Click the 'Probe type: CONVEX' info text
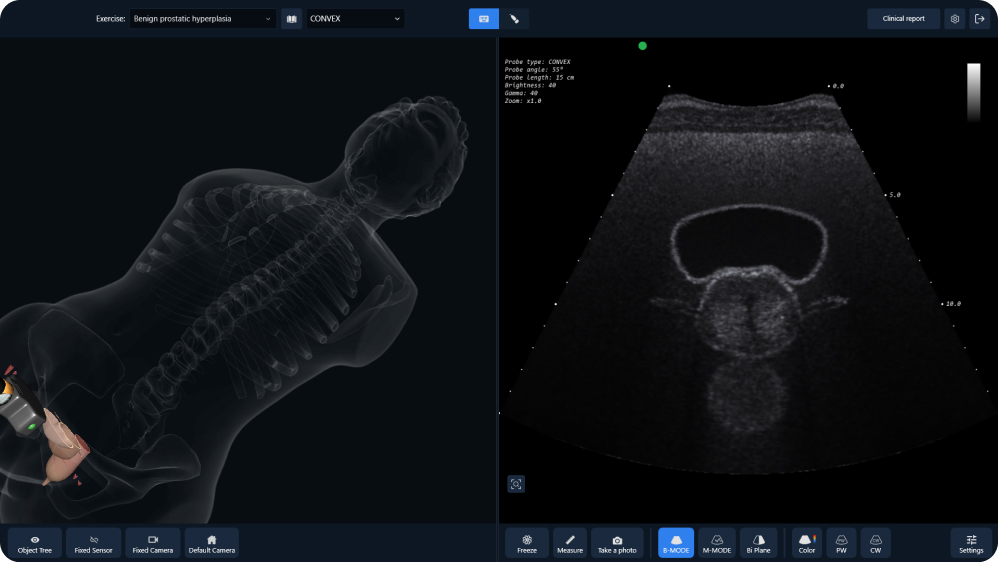Viewport: 998px width, 563px height. pos(537,62)
